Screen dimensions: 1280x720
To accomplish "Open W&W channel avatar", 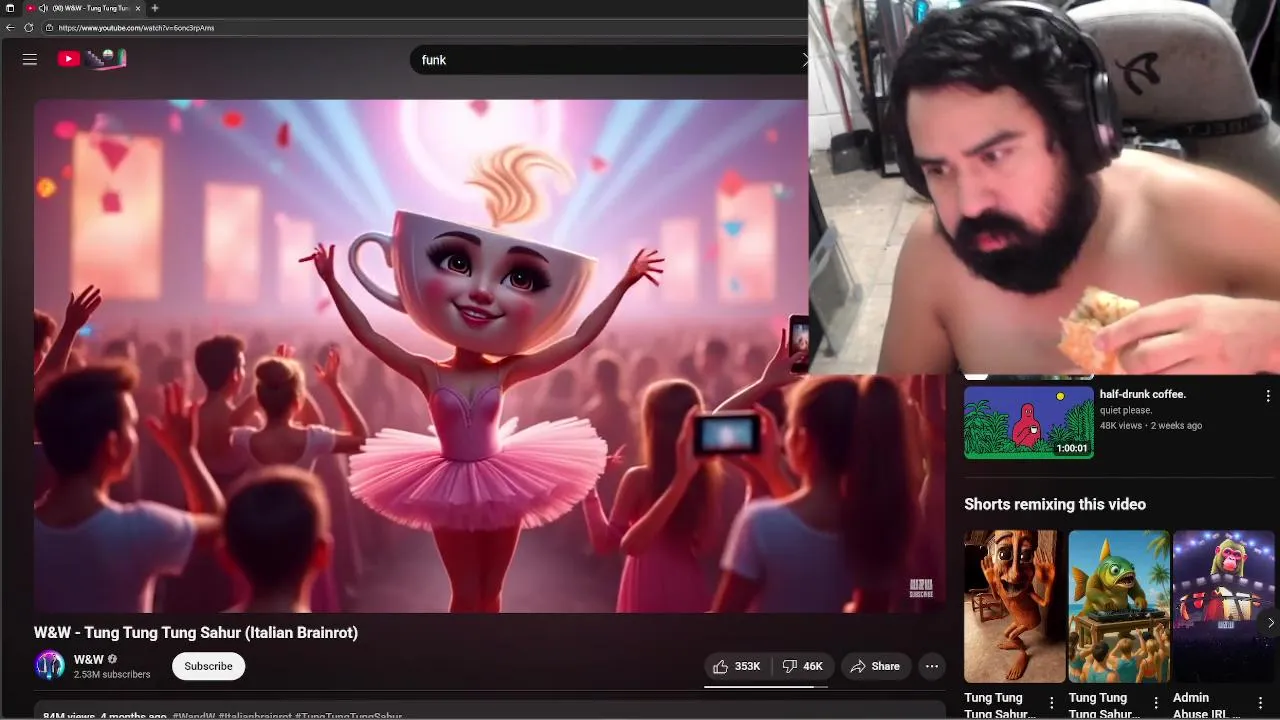I will click(x=50, y=666).
